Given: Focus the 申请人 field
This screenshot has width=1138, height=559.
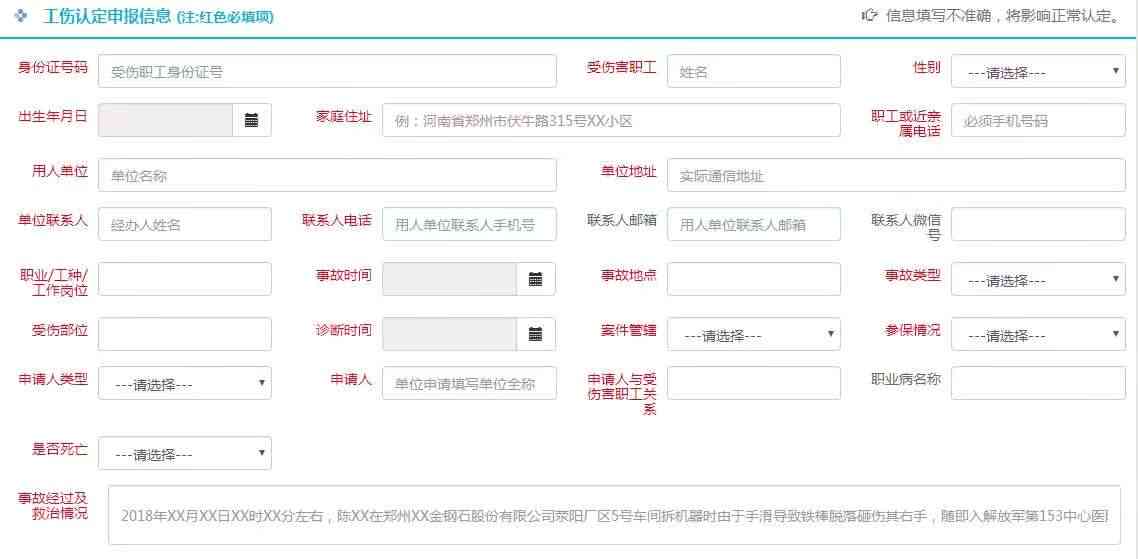Looking at the screenshot, I should coord(470,383).
